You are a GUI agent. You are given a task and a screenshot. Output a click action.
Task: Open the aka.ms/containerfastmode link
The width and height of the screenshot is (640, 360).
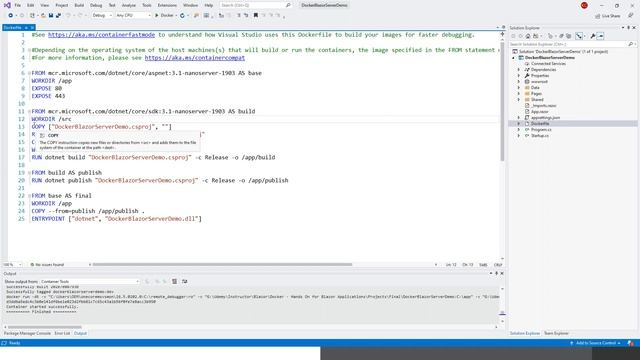101,35
